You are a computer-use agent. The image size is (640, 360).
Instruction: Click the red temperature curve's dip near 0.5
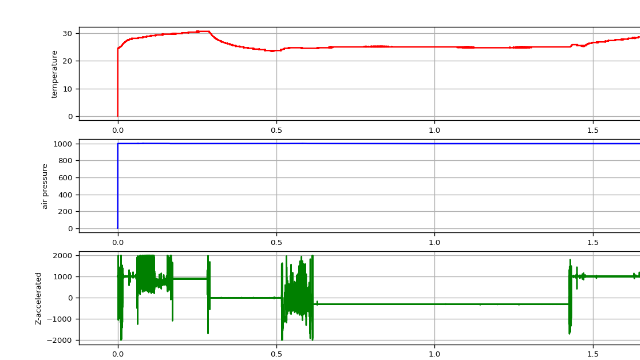pyautogui.click(x=273, y=51)
